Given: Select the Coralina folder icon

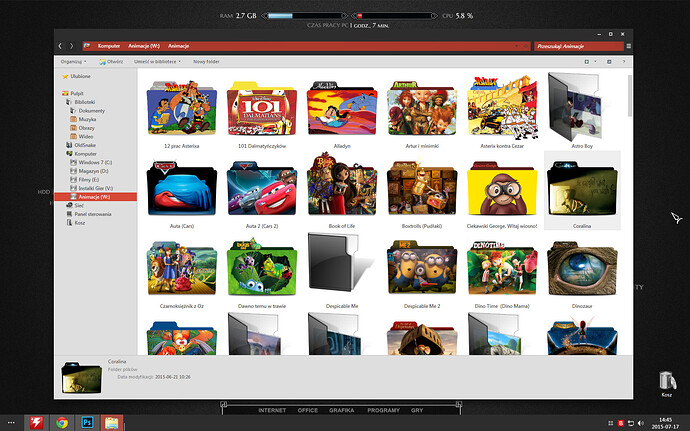Looking at the screenshot, I should click(x=582, y=188).
